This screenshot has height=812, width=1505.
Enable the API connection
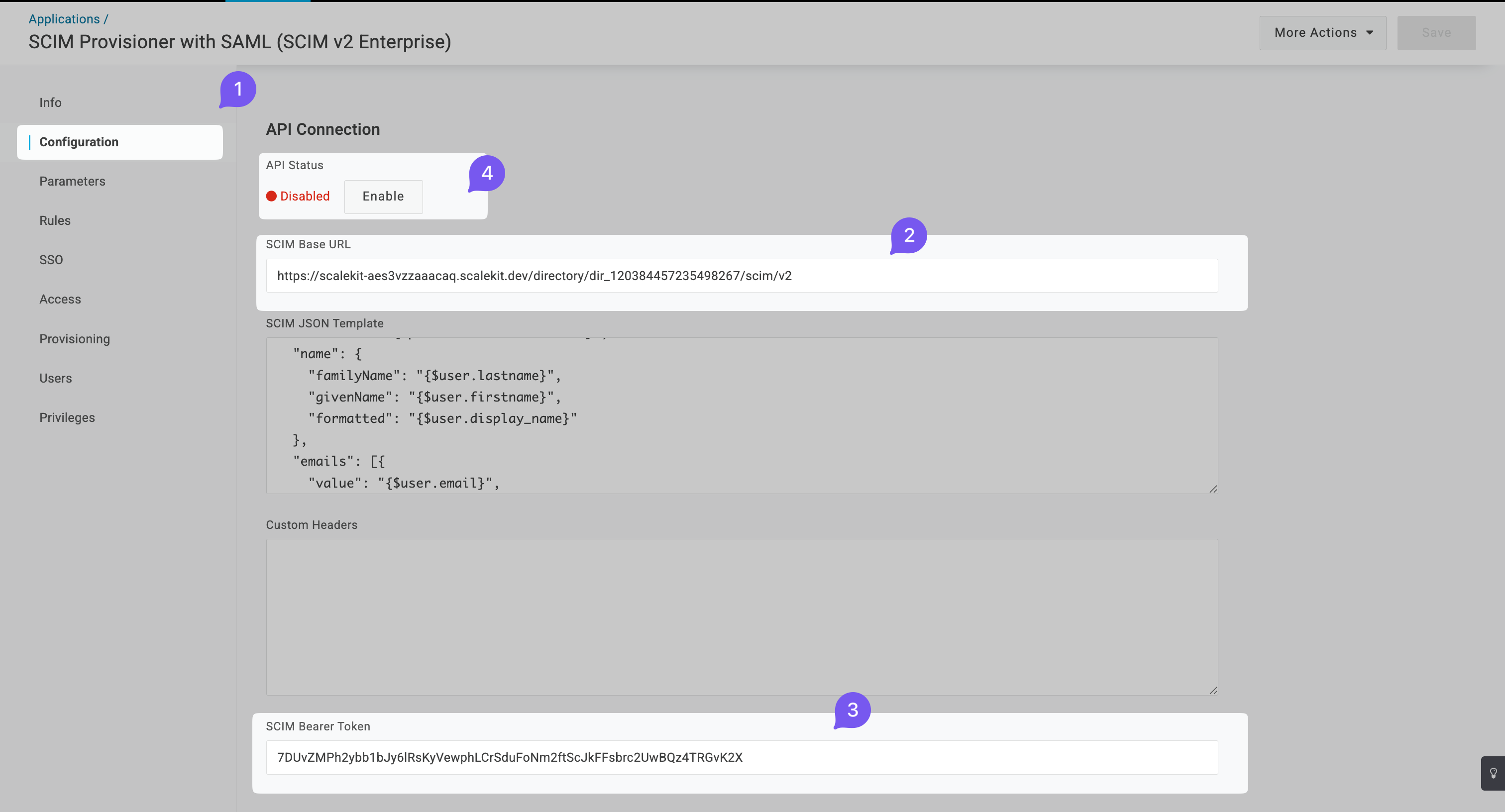(383, 196)
